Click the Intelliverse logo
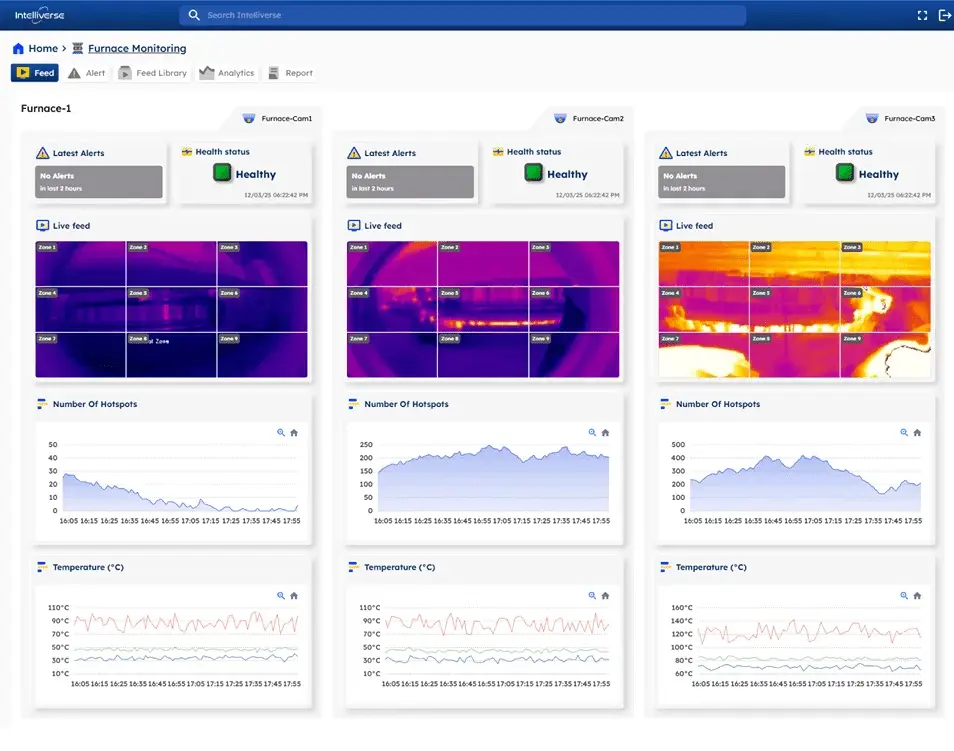 click(x=40, y=15)
